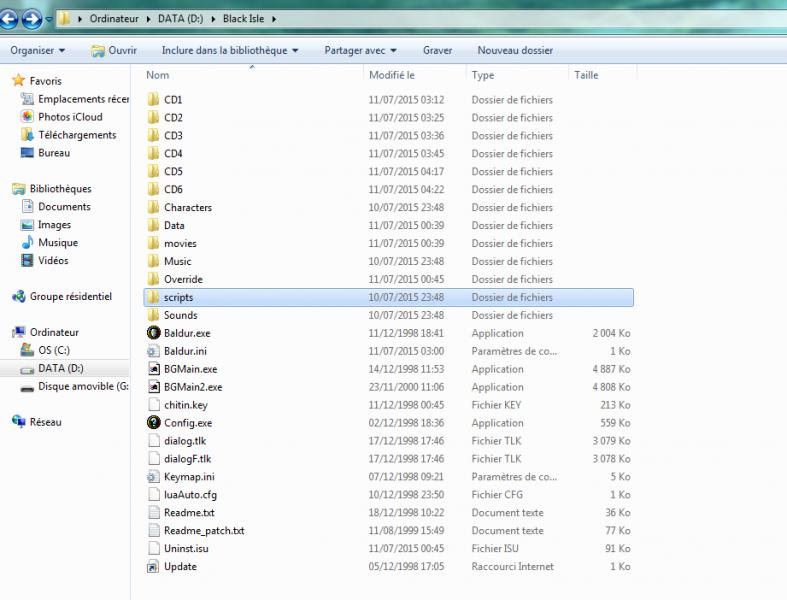The height and width of the screenshot is (600, 787).
Task: Select the Characters folder row
Action: tap(388, 207)
